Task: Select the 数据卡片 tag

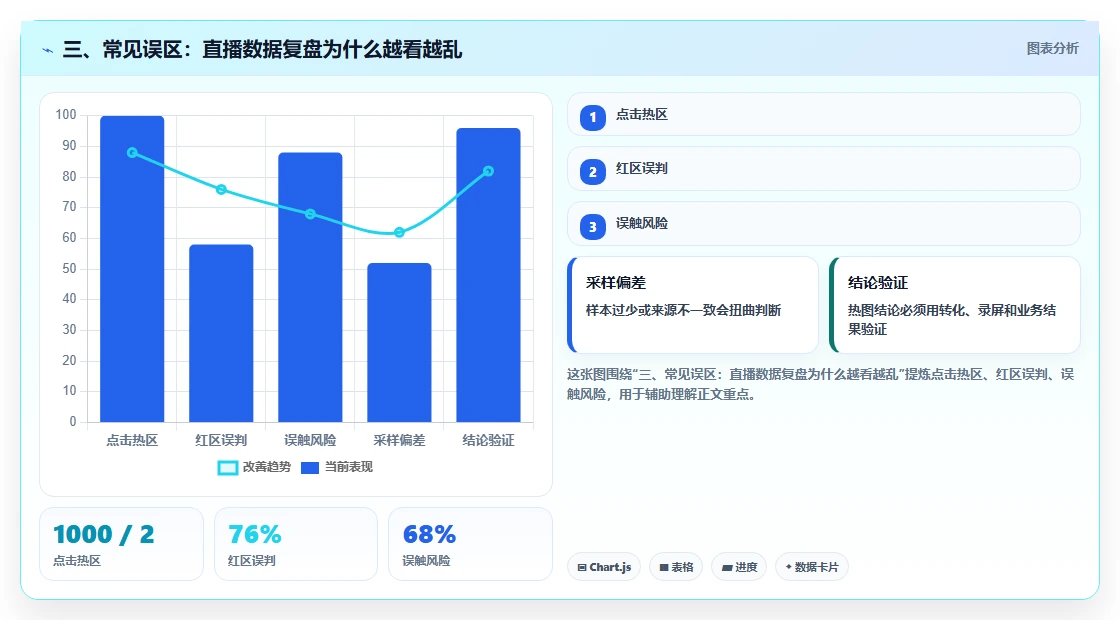Action: 811,567
